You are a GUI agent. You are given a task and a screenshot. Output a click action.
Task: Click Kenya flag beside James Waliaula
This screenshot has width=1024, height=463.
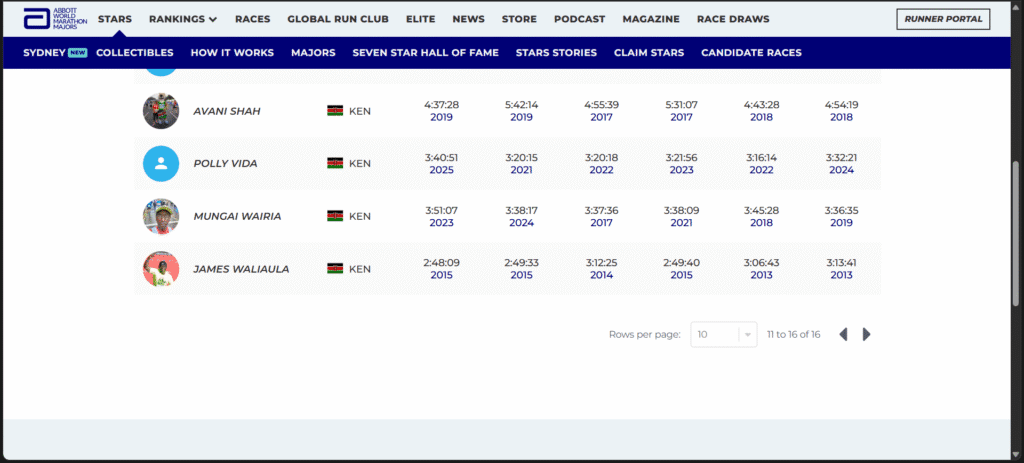335,269
